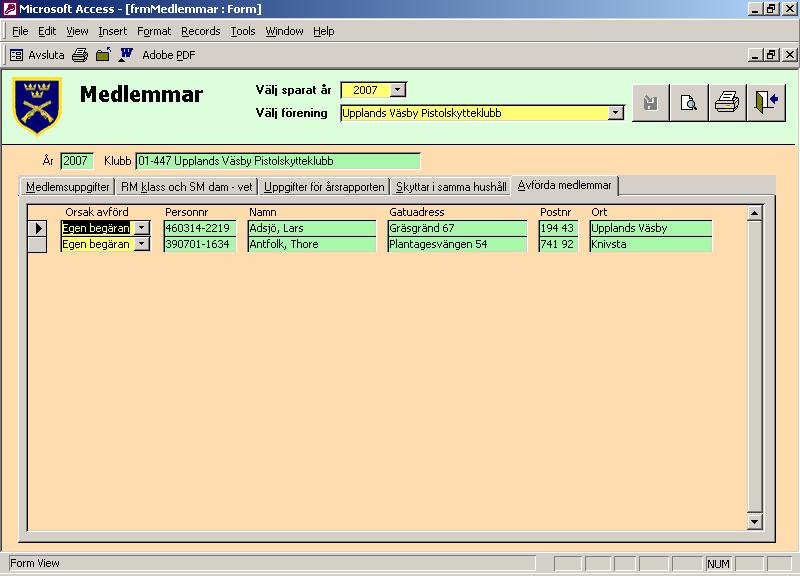
Task: Click the Word export icon
Action: pos(126,55)
